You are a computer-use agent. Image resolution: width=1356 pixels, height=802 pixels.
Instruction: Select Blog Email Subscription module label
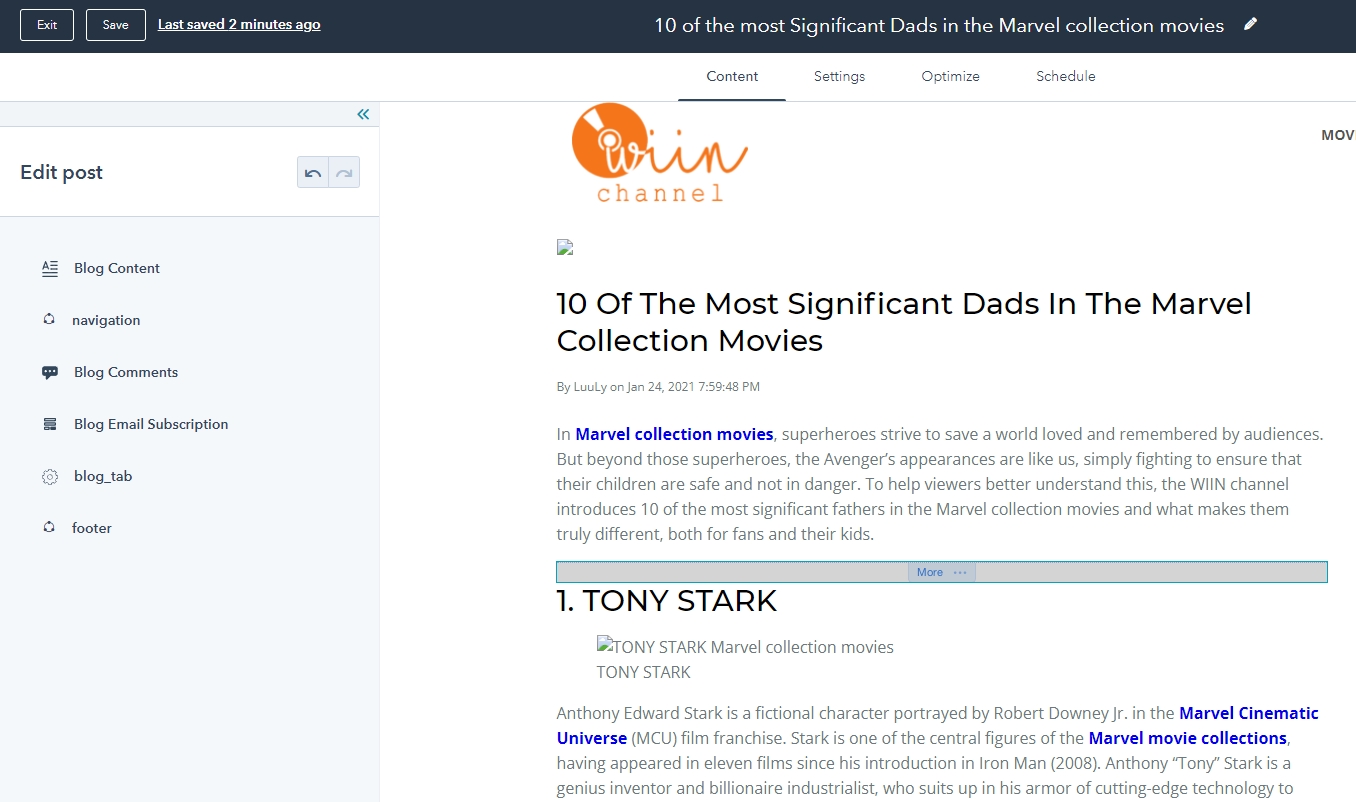click(151, 424)
